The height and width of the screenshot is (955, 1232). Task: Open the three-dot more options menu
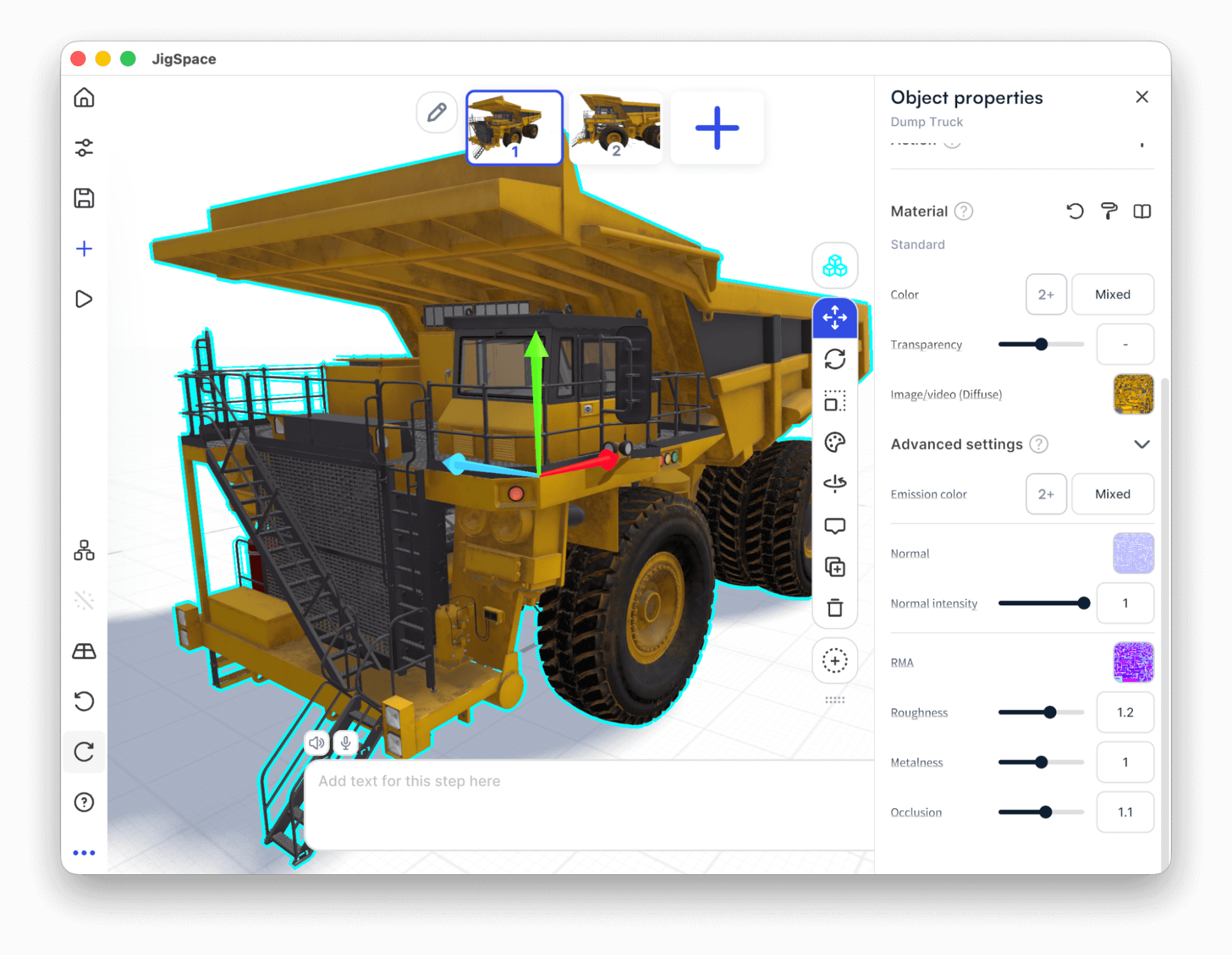coord(84,853)
